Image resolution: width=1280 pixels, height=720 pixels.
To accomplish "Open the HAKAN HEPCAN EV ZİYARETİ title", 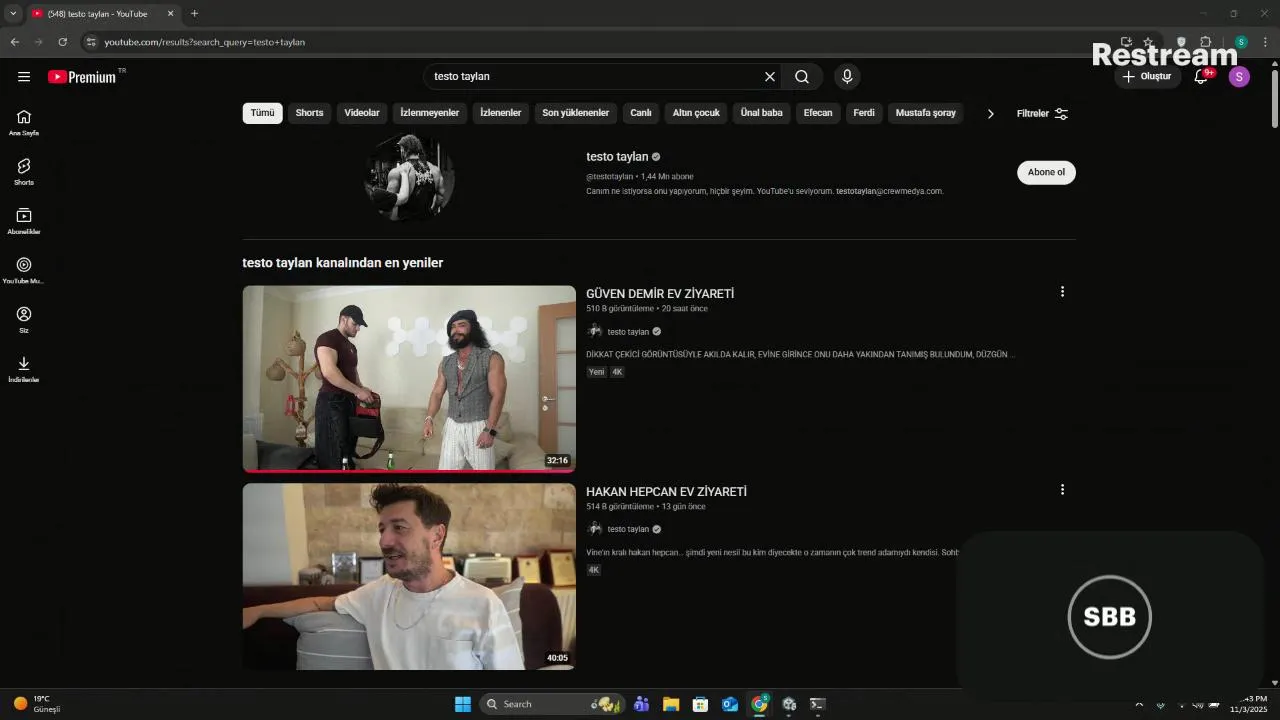I will (x=666, y=492).
